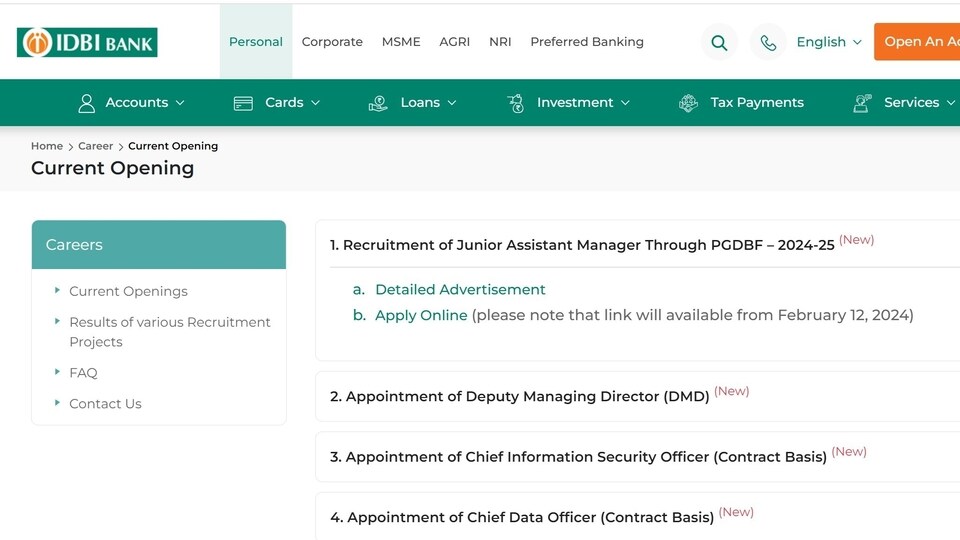Expand the Loans dropdown chevron

(x=452, y=103)
